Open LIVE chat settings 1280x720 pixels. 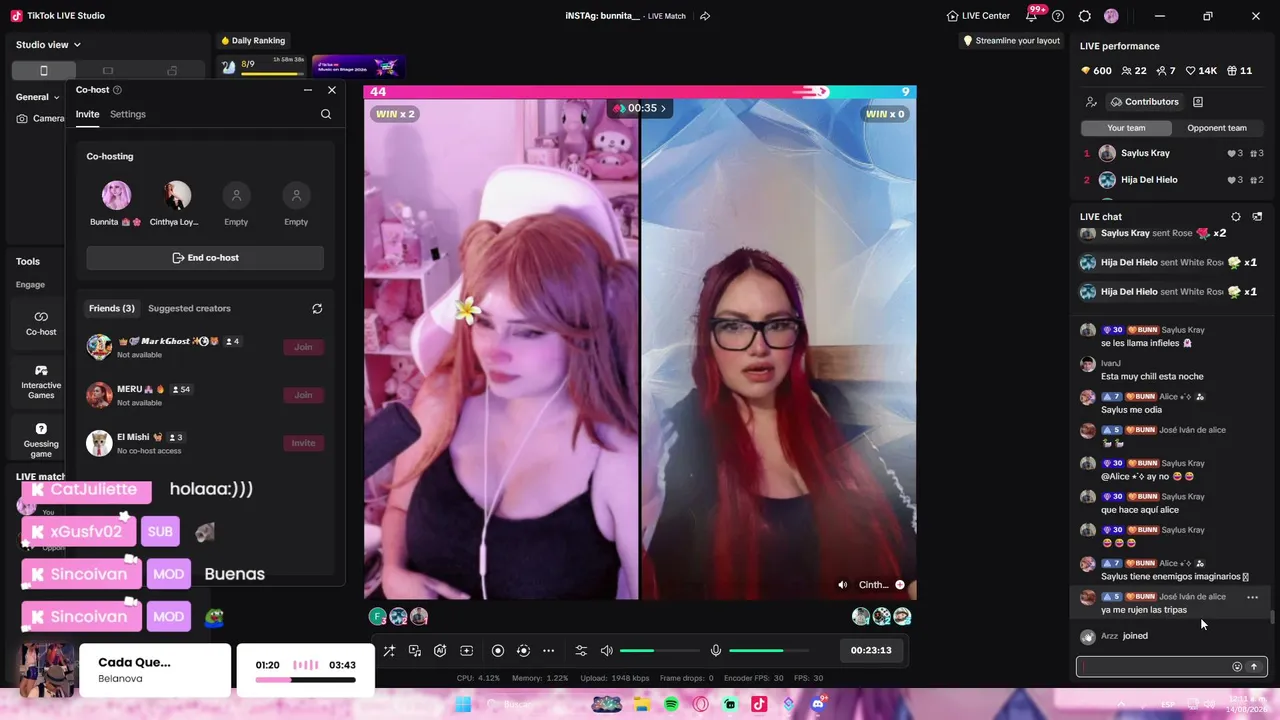pos(1236,217)
